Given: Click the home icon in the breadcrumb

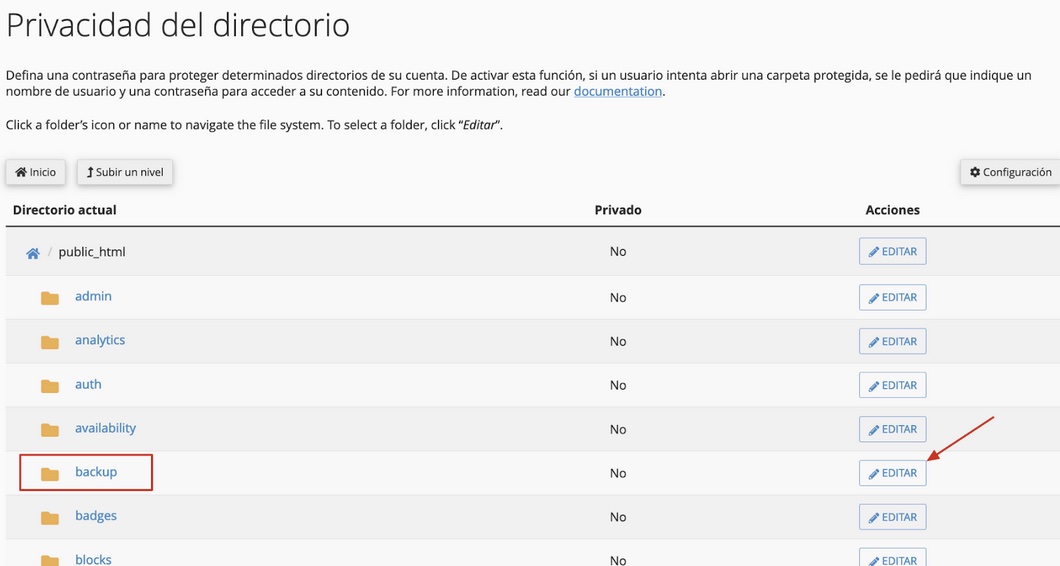Looking at the screenshot, I should coord(32,254).
